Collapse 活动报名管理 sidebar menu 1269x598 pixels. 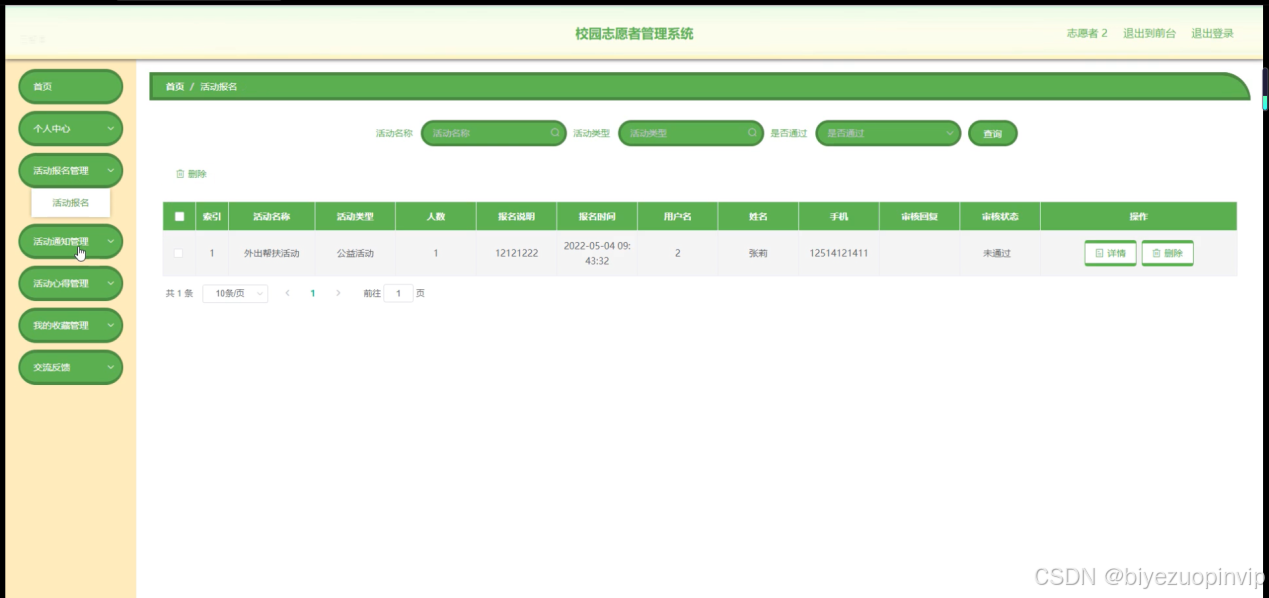point(70,170)
